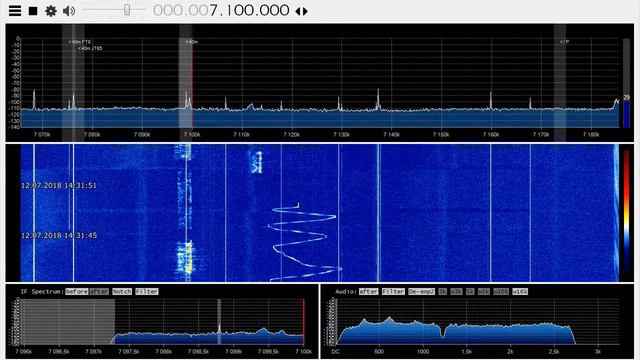The height and width of the screenshot is (360, 640).
Task: Toggle the Audio Filter option
Action: tap(393, 291)
